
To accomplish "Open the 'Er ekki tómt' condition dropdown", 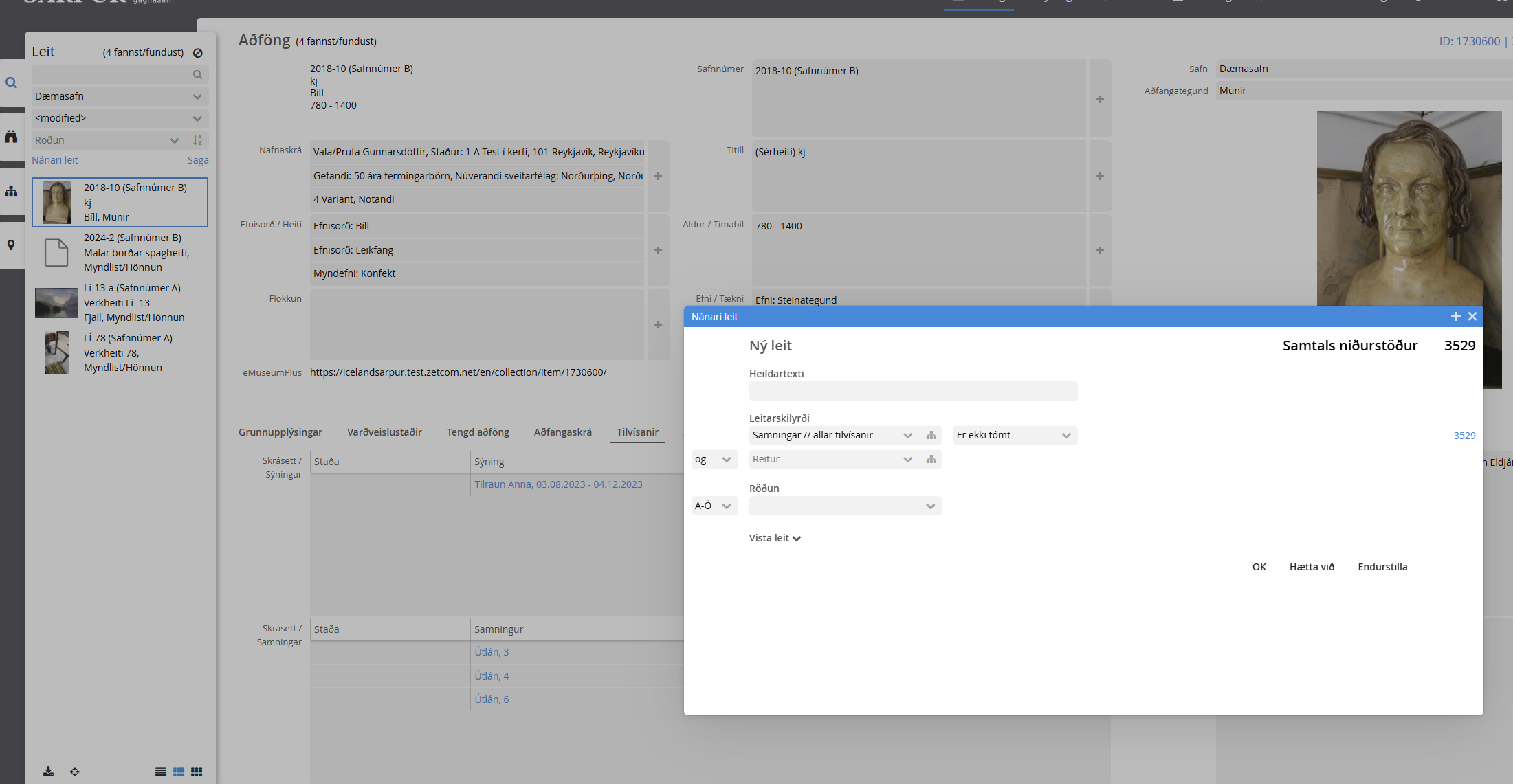I will (1014, 436).
